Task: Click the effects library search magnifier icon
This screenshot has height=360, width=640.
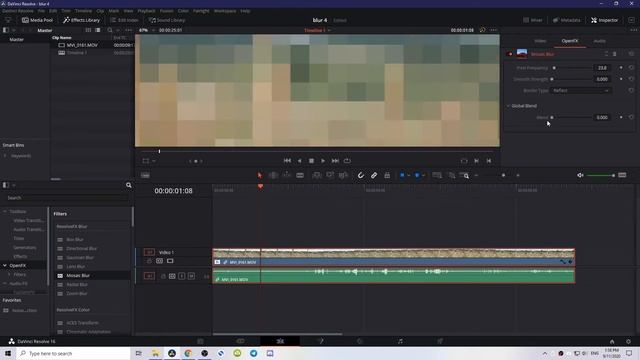Action: (129, 185)
